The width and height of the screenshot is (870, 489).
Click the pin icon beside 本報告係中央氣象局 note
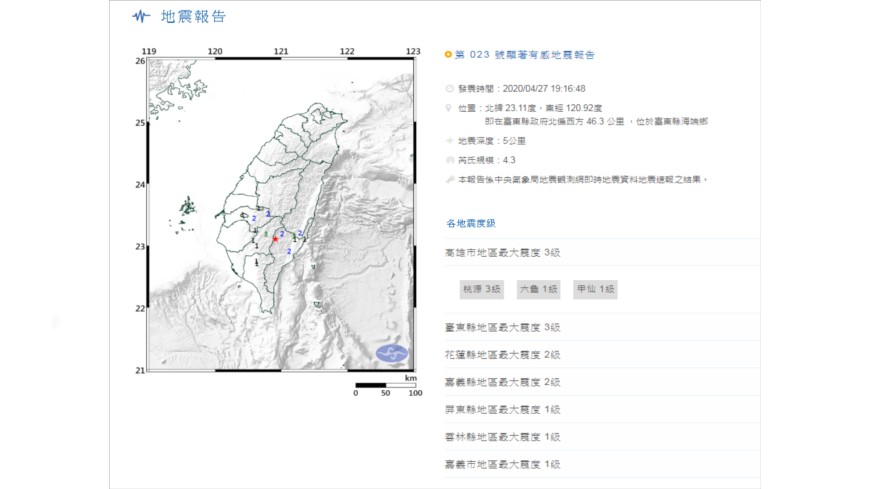pos(449,179)
